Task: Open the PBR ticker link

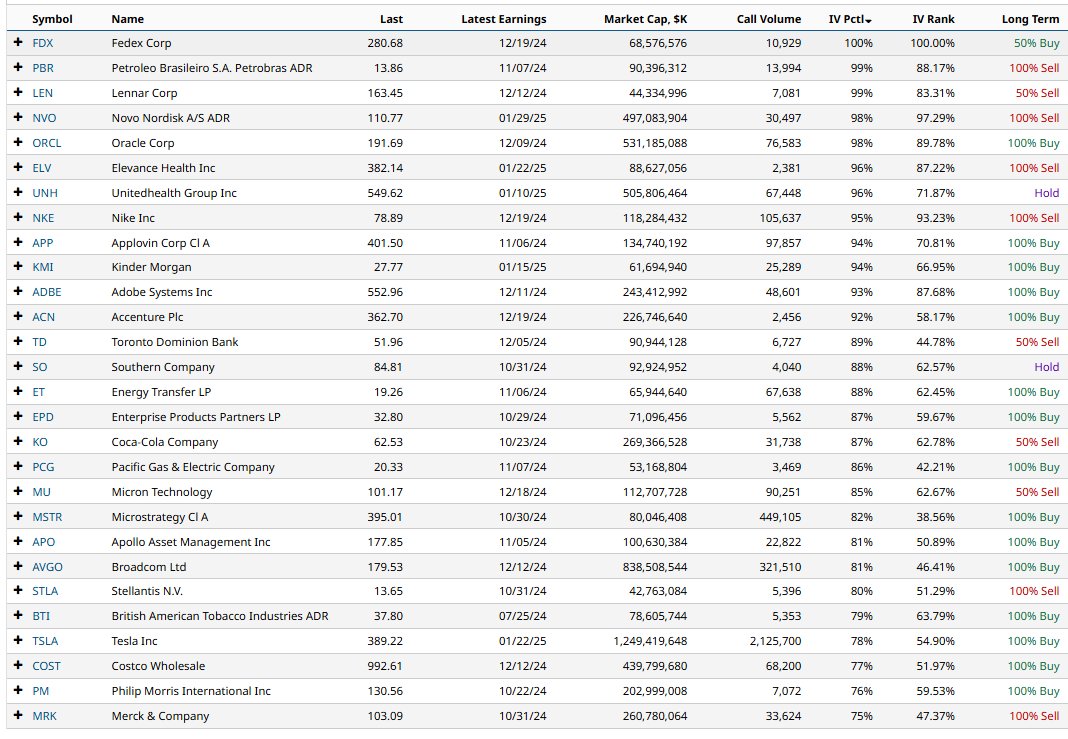Action: tap(43, 68)
